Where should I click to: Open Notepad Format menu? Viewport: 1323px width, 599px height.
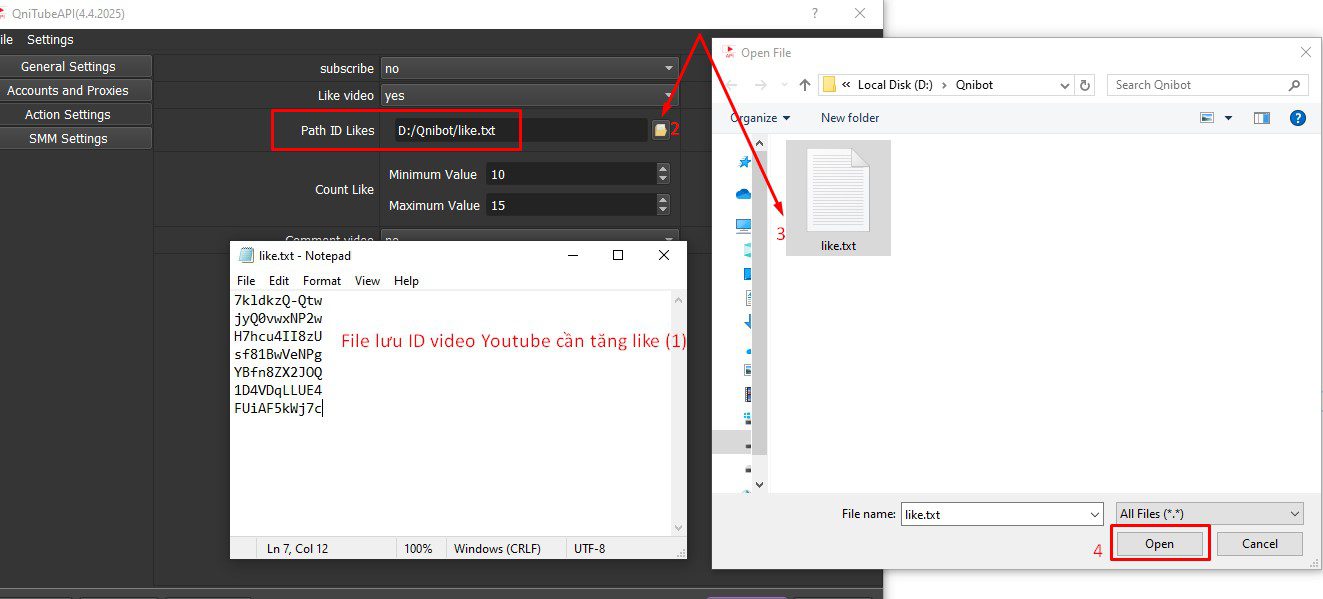click(x=322, y=281)
